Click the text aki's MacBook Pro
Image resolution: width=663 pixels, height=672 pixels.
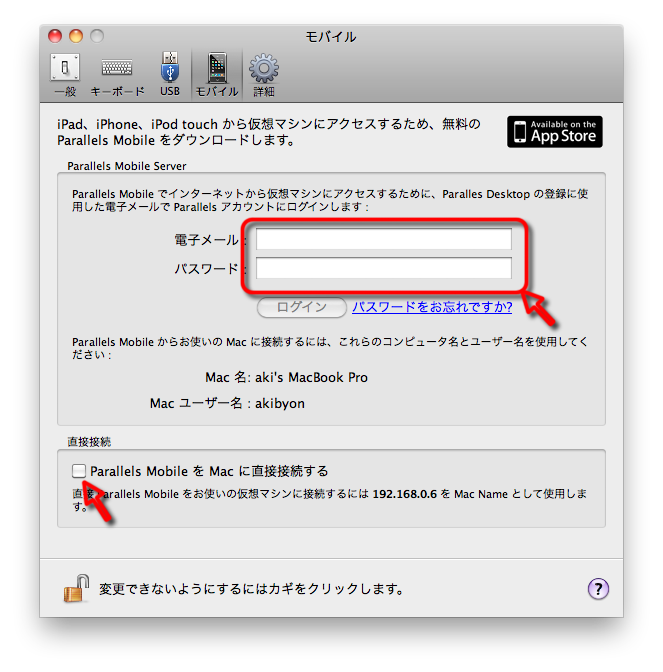point(311,377)
